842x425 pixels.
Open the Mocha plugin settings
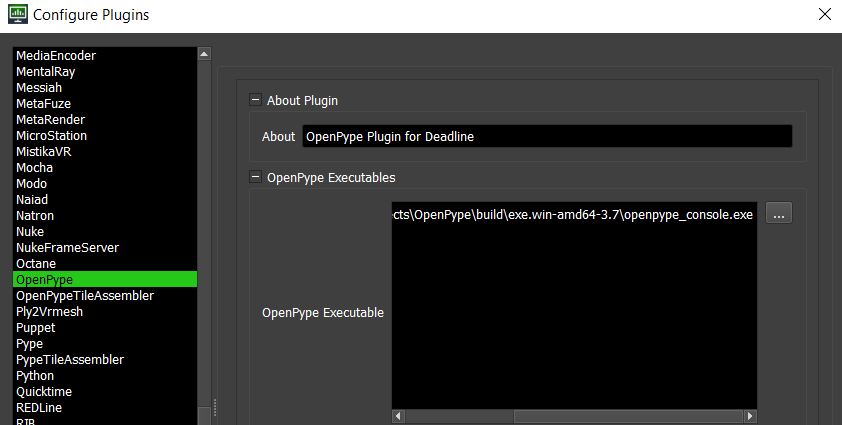pyautogui.click(x=34, y=168)
